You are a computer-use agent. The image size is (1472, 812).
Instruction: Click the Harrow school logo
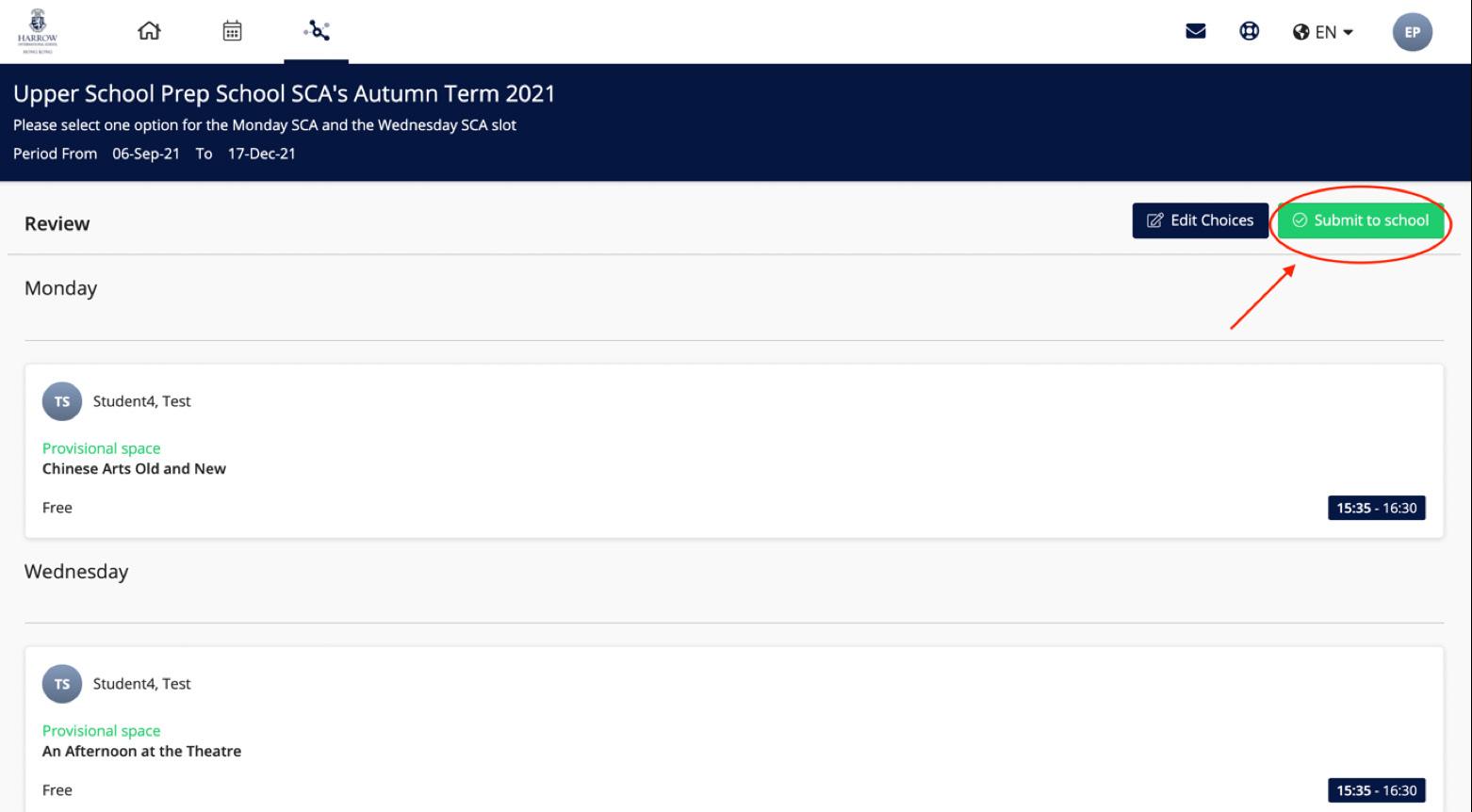click(x=37, y=31)
